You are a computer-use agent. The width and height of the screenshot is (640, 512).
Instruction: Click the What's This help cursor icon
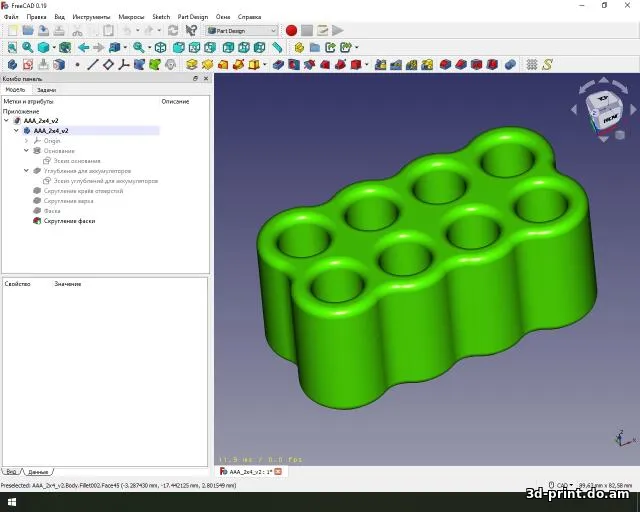(191, 31)
